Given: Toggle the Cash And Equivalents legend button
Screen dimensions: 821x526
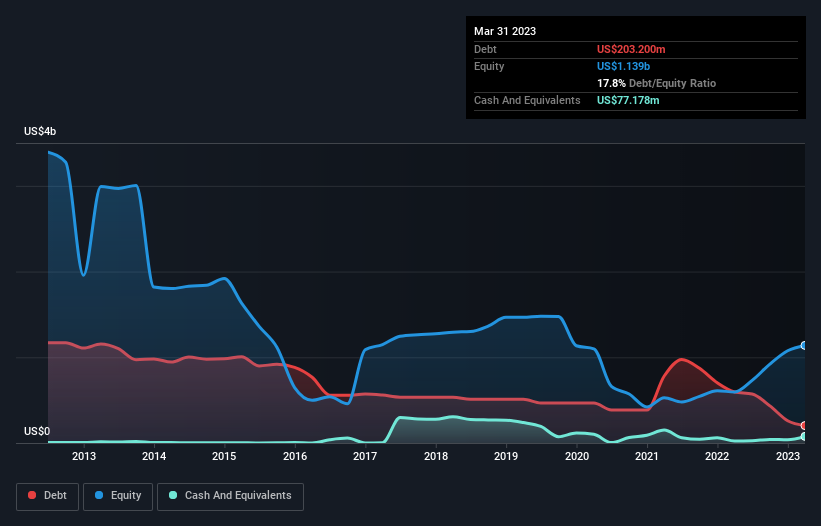Looking at the screenshot, I should coord(230,496).
